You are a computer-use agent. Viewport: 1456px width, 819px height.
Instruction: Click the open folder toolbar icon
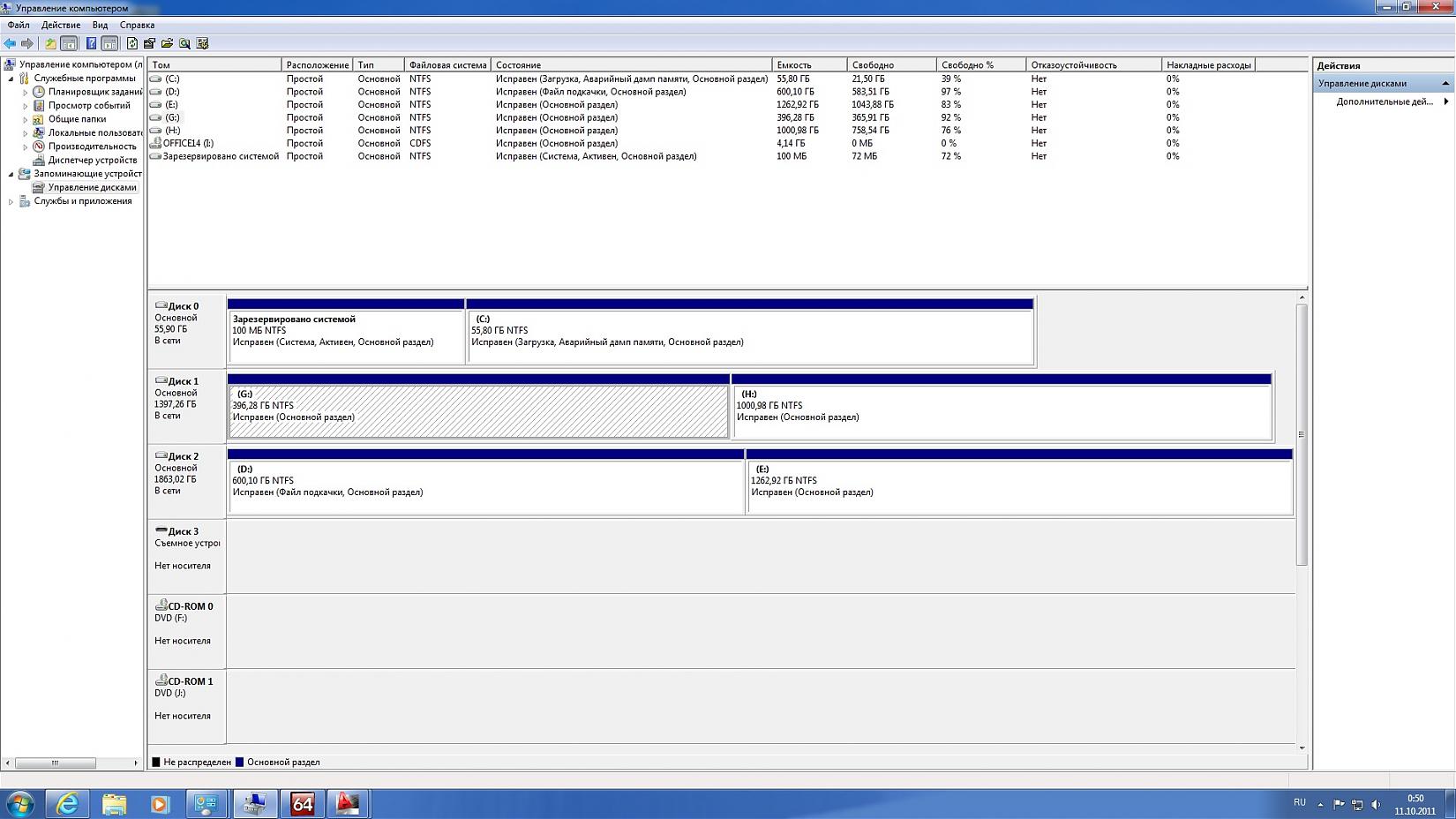[167, 43]
